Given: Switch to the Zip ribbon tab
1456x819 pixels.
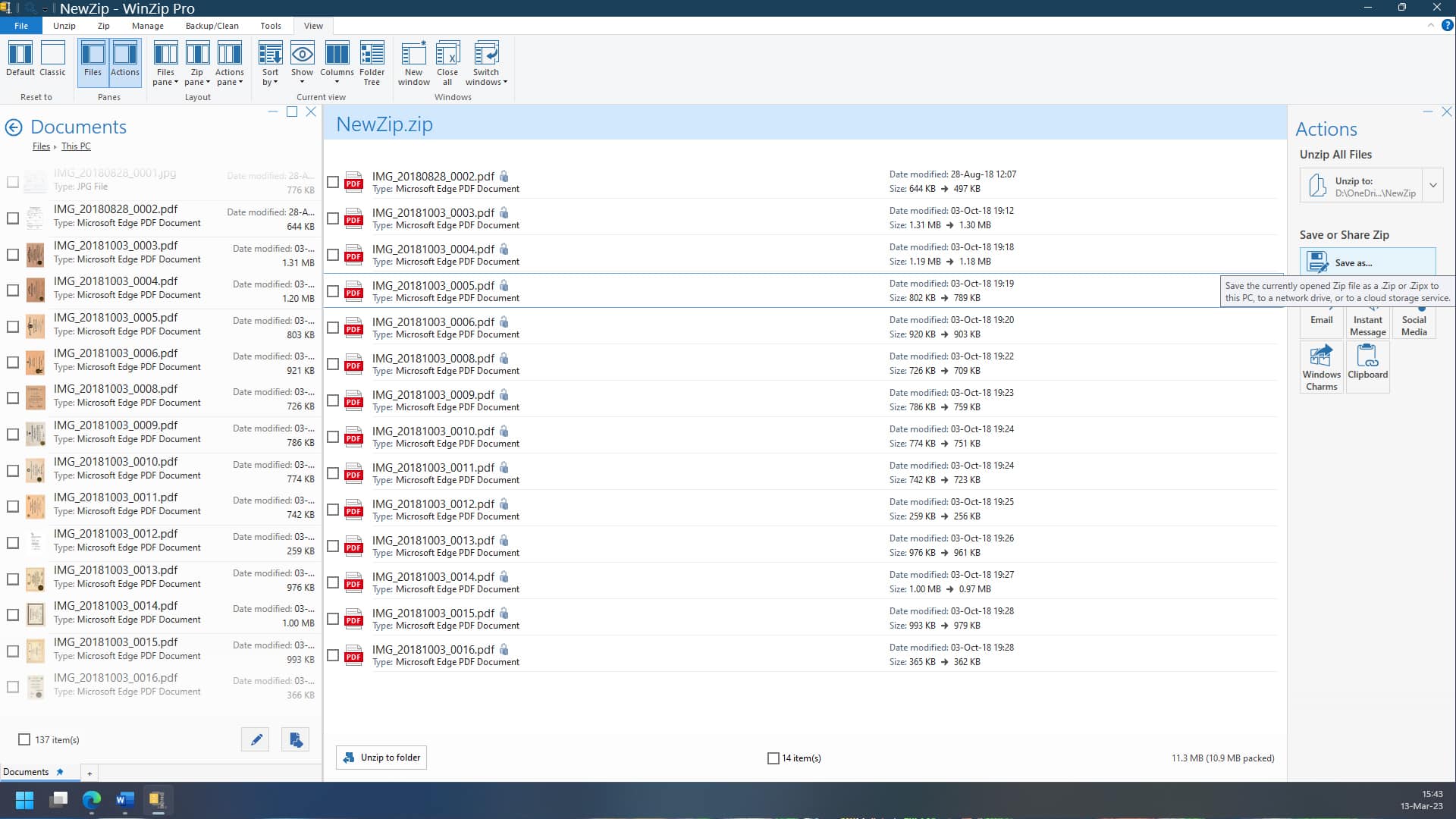Looking at the screenshot, I should pyautogui.click(x=104, y=26).
